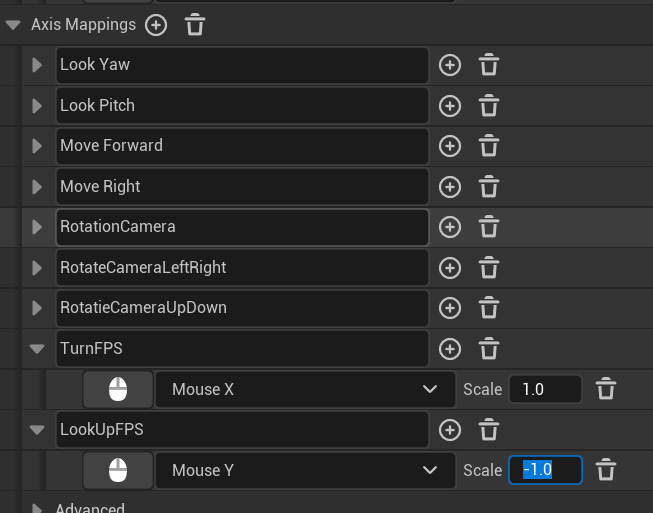Expand the Advanced section
The image size is (653, 513).
[x=38, y=508]
